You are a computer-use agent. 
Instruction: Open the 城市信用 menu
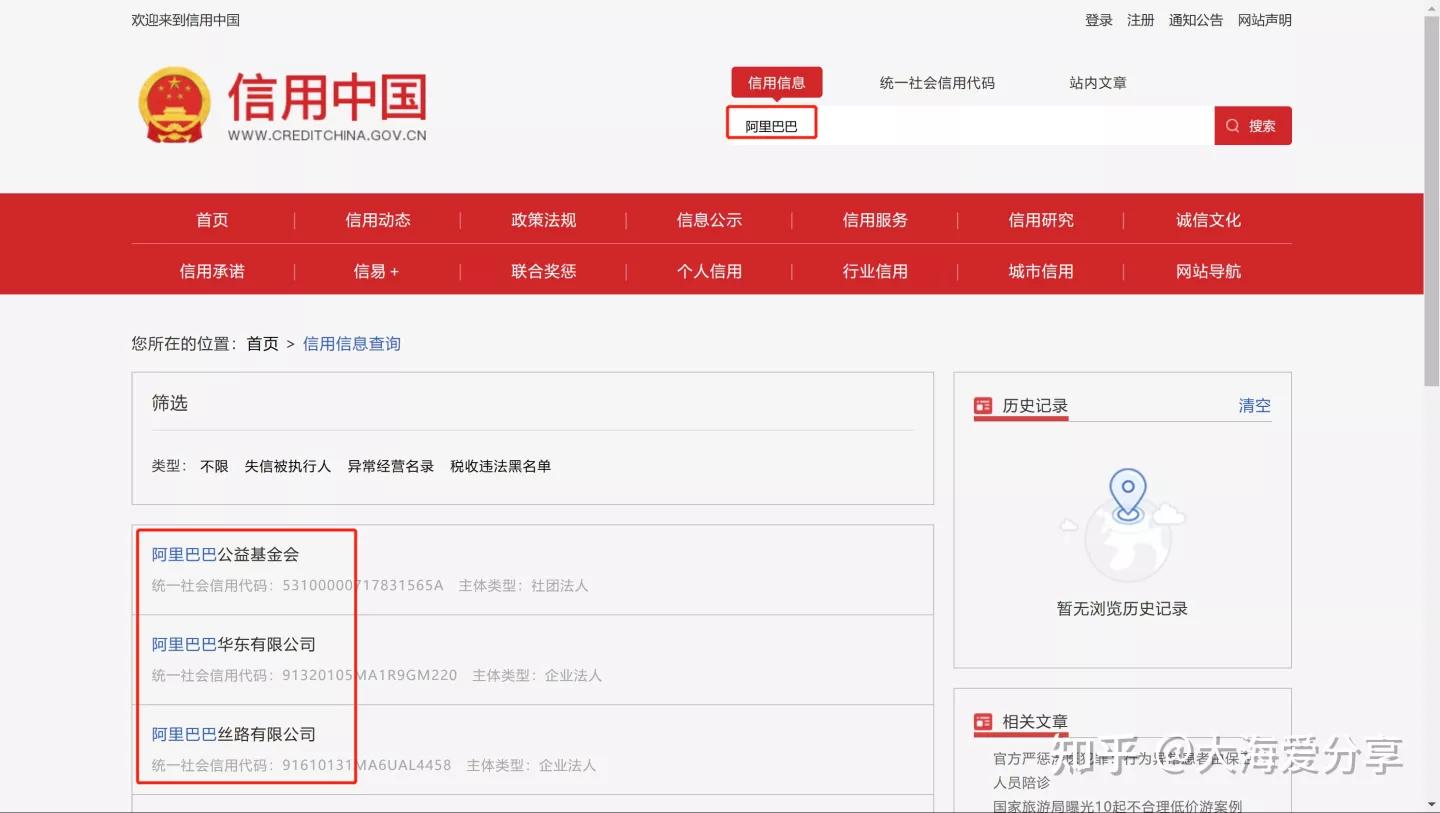pos(1041,271)
